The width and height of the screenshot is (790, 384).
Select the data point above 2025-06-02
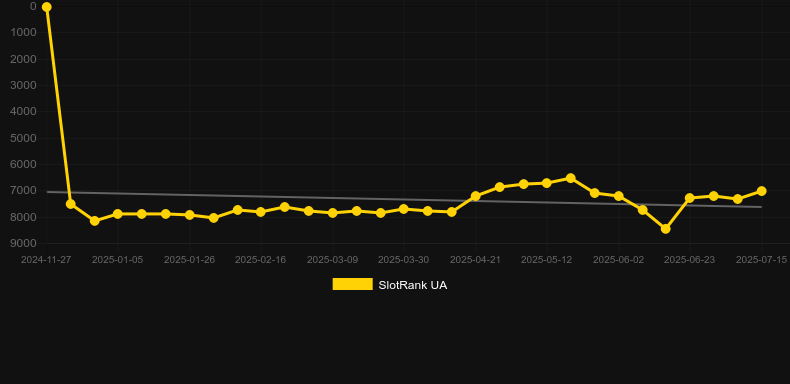coord(619,196)
